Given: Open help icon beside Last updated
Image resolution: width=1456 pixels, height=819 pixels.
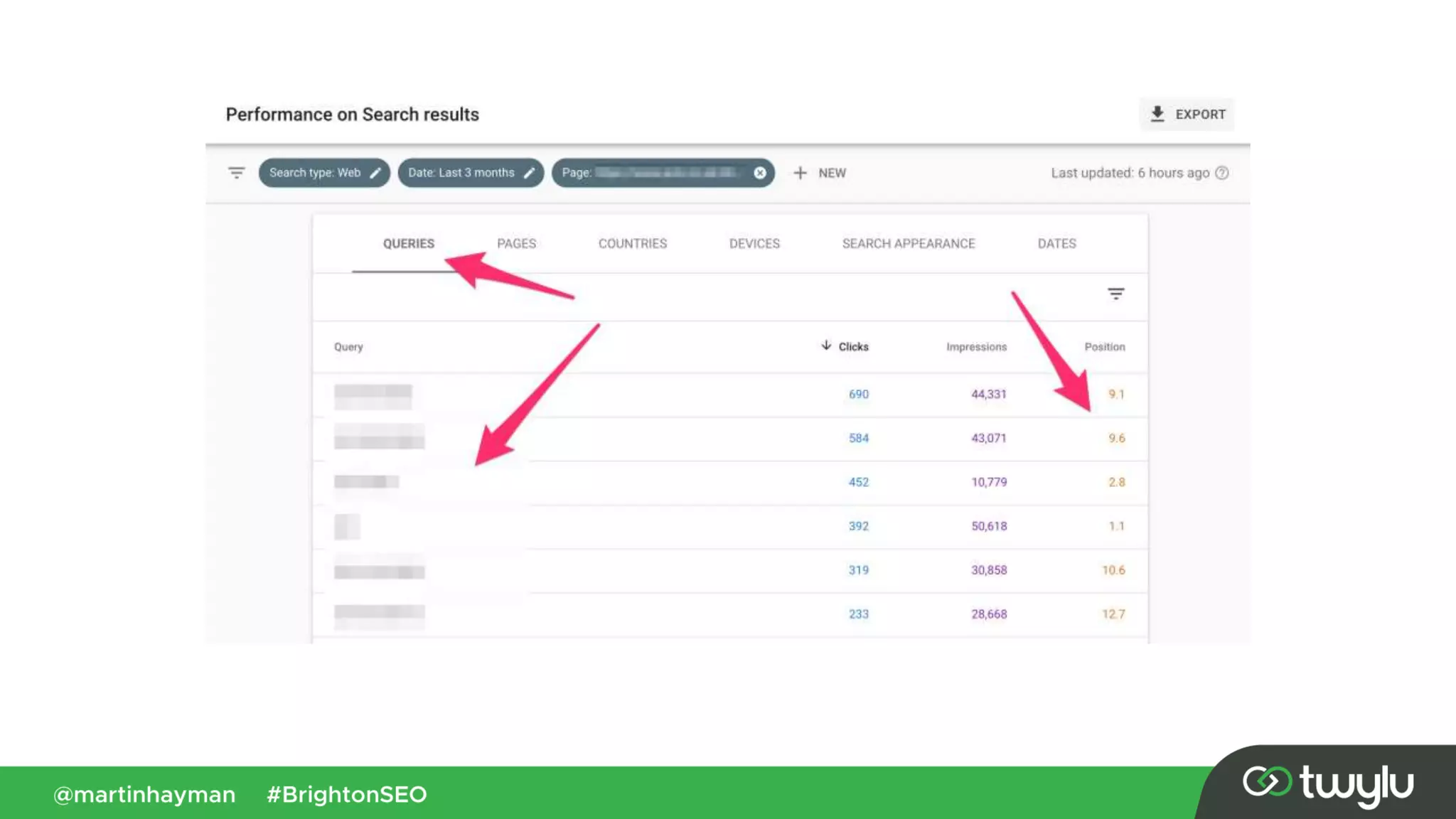Looking at the screenshot, I should (x=1221, y=173).
